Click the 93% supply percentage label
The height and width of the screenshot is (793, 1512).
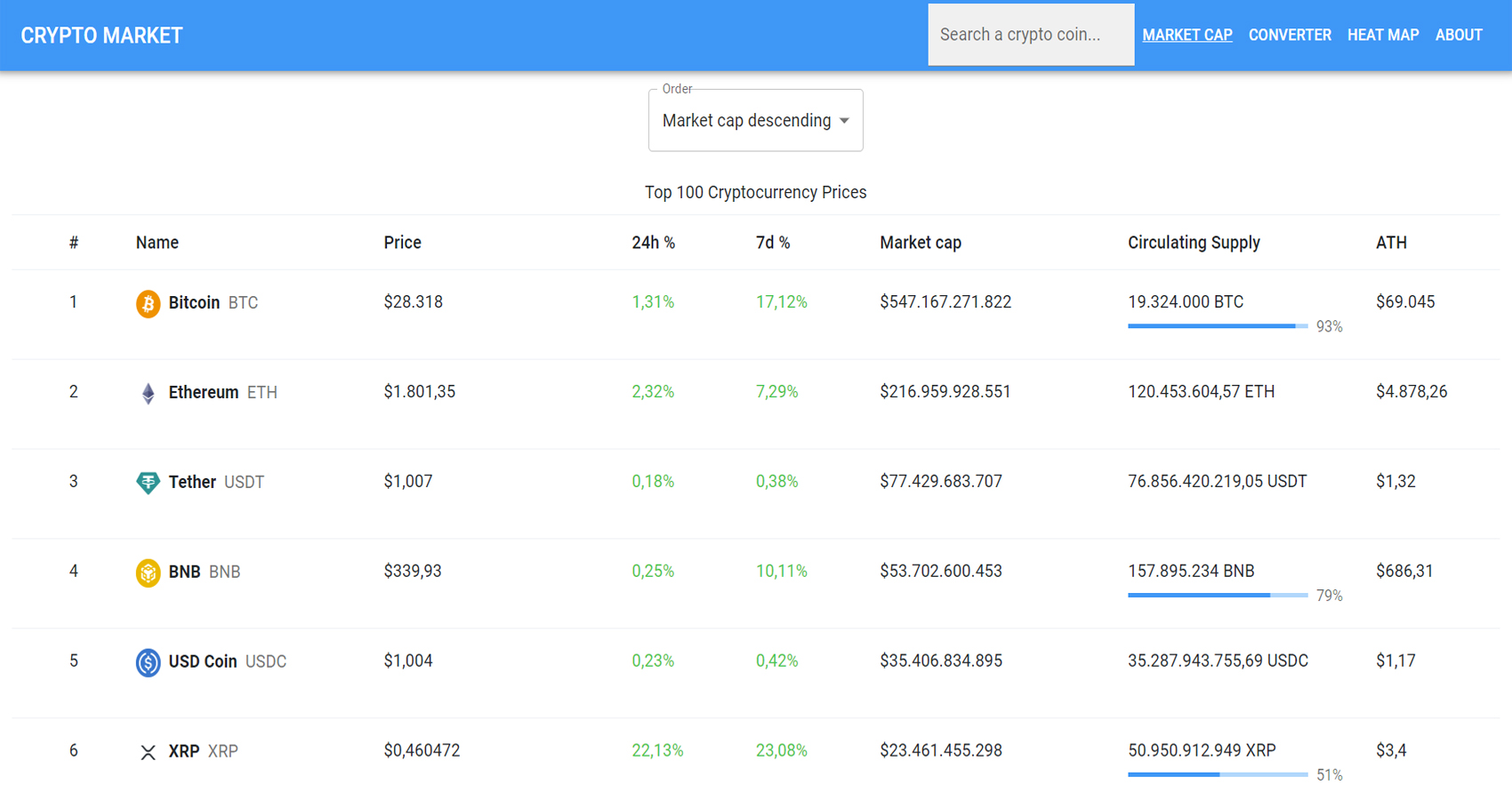click(x=1329, y=327)
